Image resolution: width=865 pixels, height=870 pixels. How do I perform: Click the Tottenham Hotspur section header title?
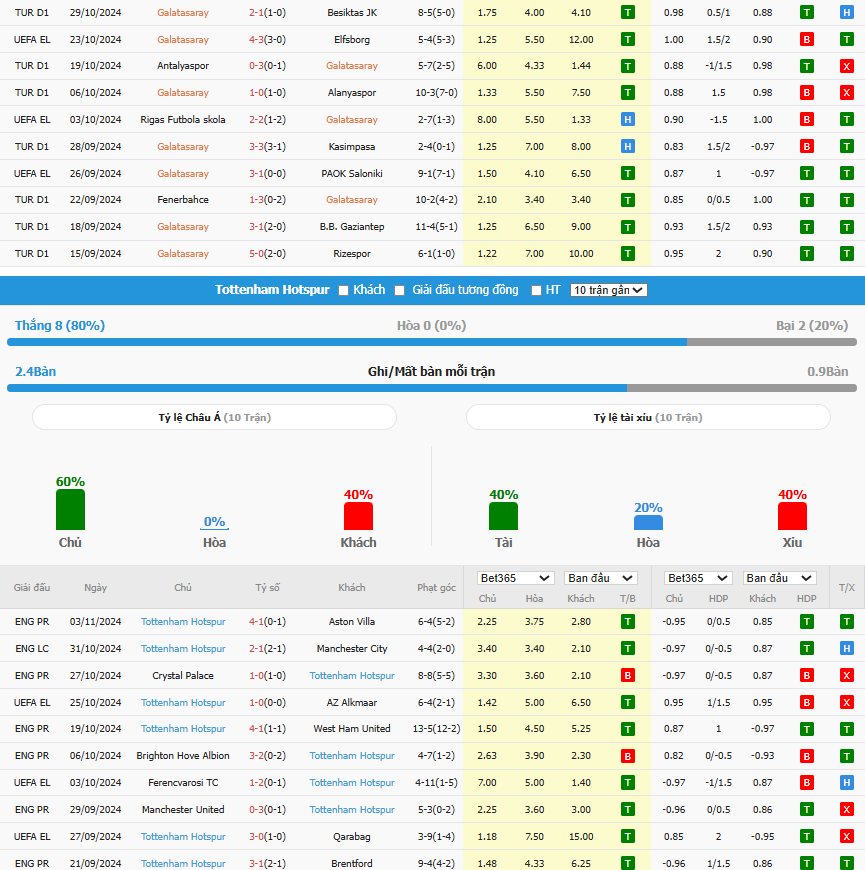tap(272, 290)
